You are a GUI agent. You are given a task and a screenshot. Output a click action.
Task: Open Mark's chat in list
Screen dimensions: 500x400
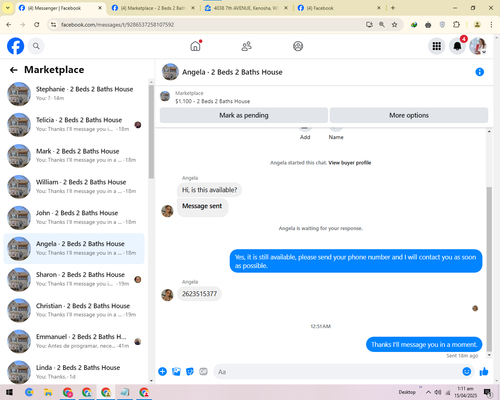tap(74, 156)
